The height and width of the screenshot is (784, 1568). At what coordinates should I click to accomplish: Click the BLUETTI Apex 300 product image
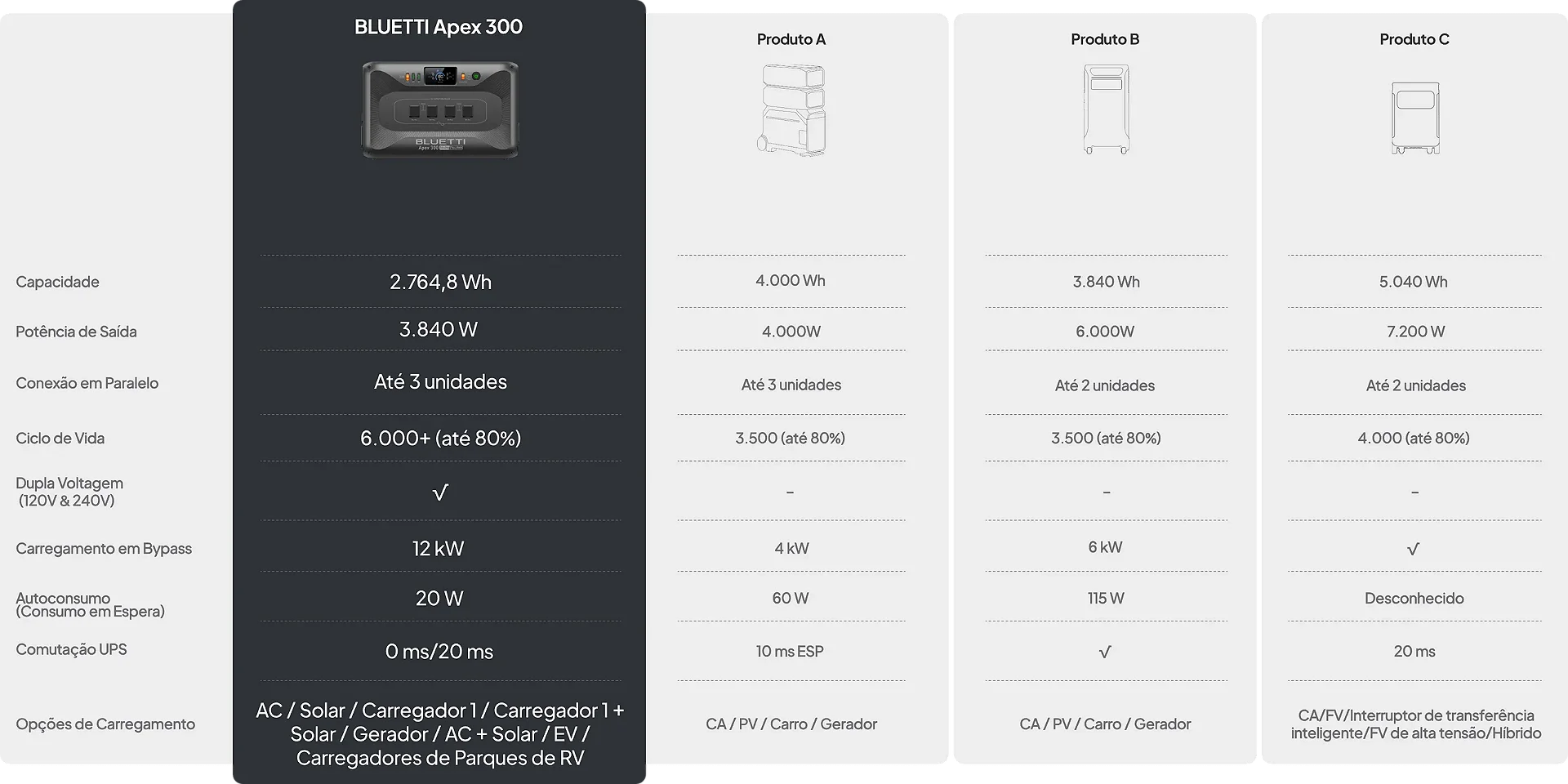pos(439,109)
